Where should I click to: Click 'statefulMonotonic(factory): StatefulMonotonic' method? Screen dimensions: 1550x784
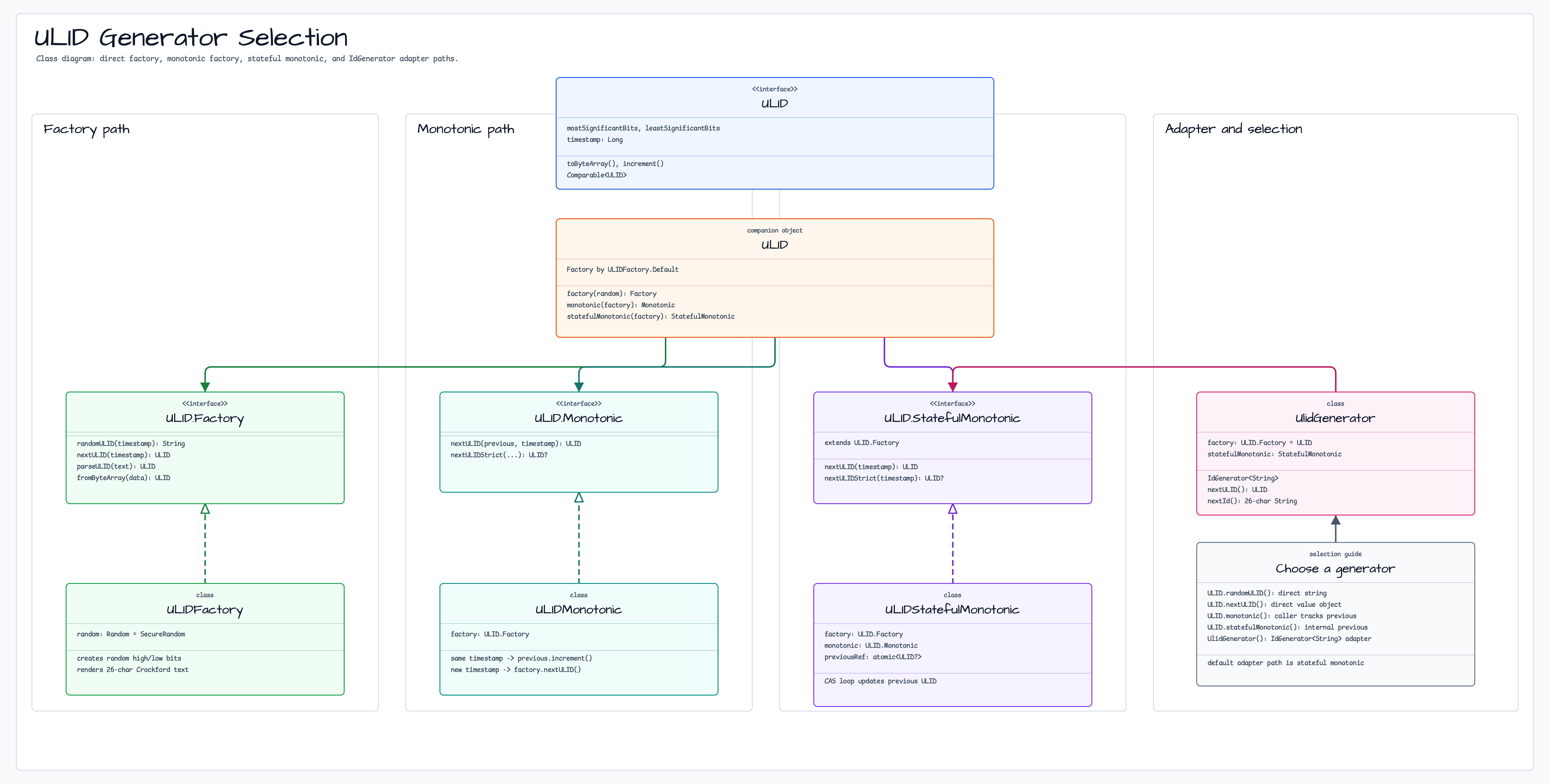click(x=651, y=317)
